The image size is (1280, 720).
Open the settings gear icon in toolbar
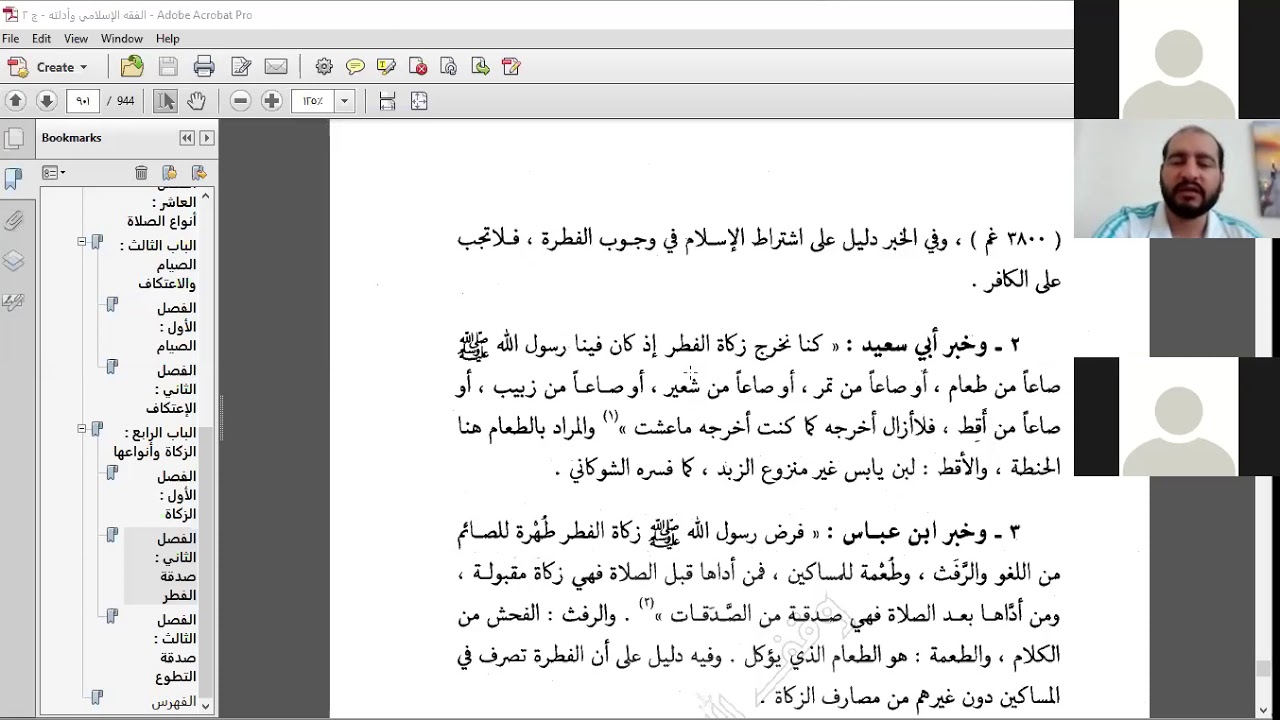324,67
